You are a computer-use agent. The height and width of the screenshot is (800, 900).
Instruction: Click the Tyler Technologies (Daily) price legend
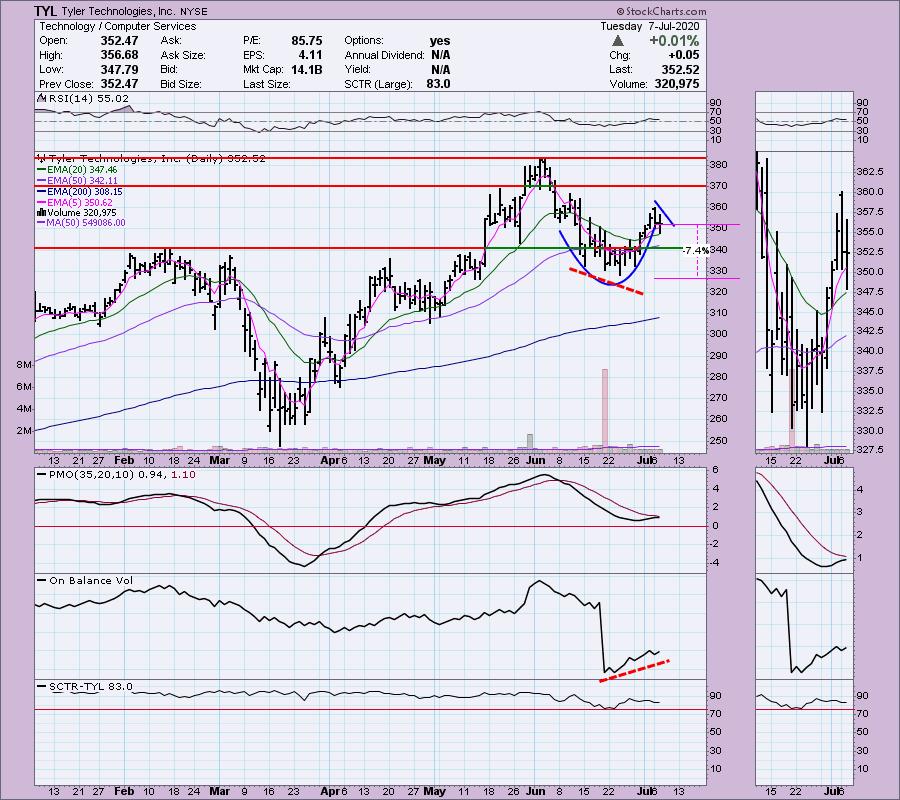pyautogui.click(x=152, y=158)
